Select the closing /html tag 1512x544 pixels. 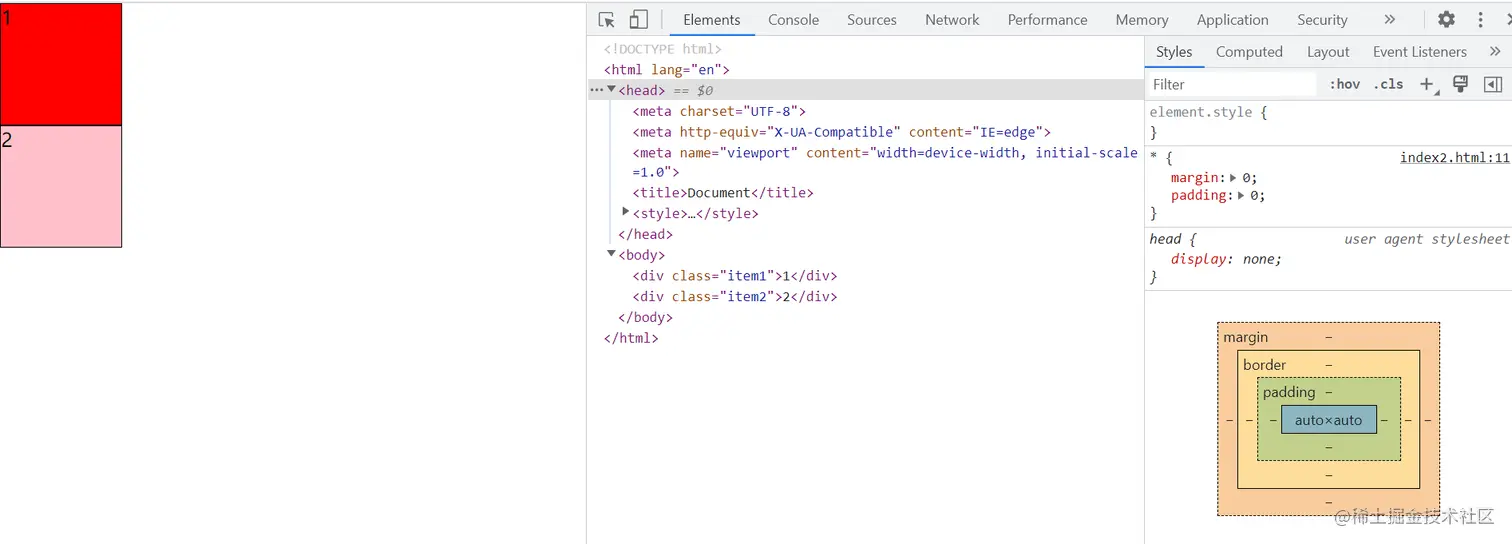[631, 338]
